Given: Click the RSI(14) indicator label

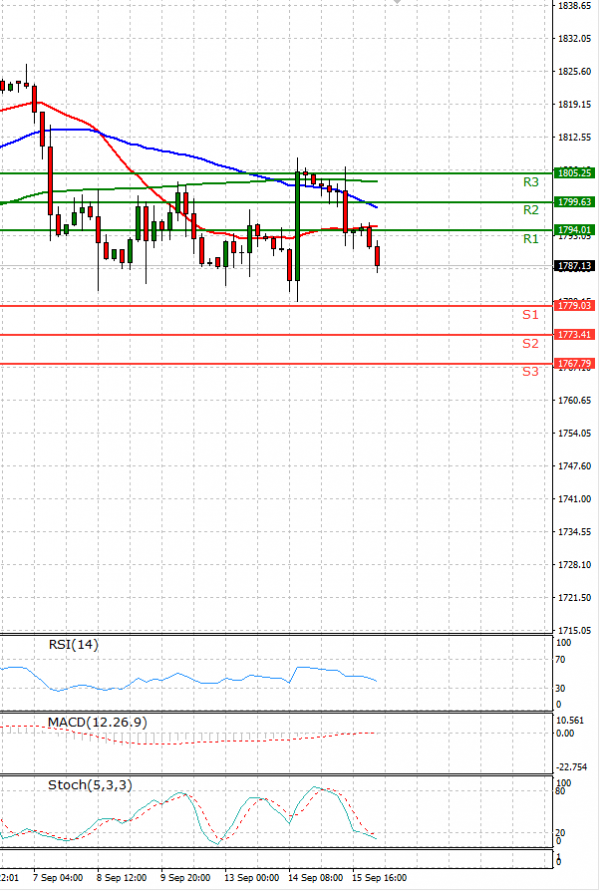Looking at the screenshot, I should coord(73,644).
